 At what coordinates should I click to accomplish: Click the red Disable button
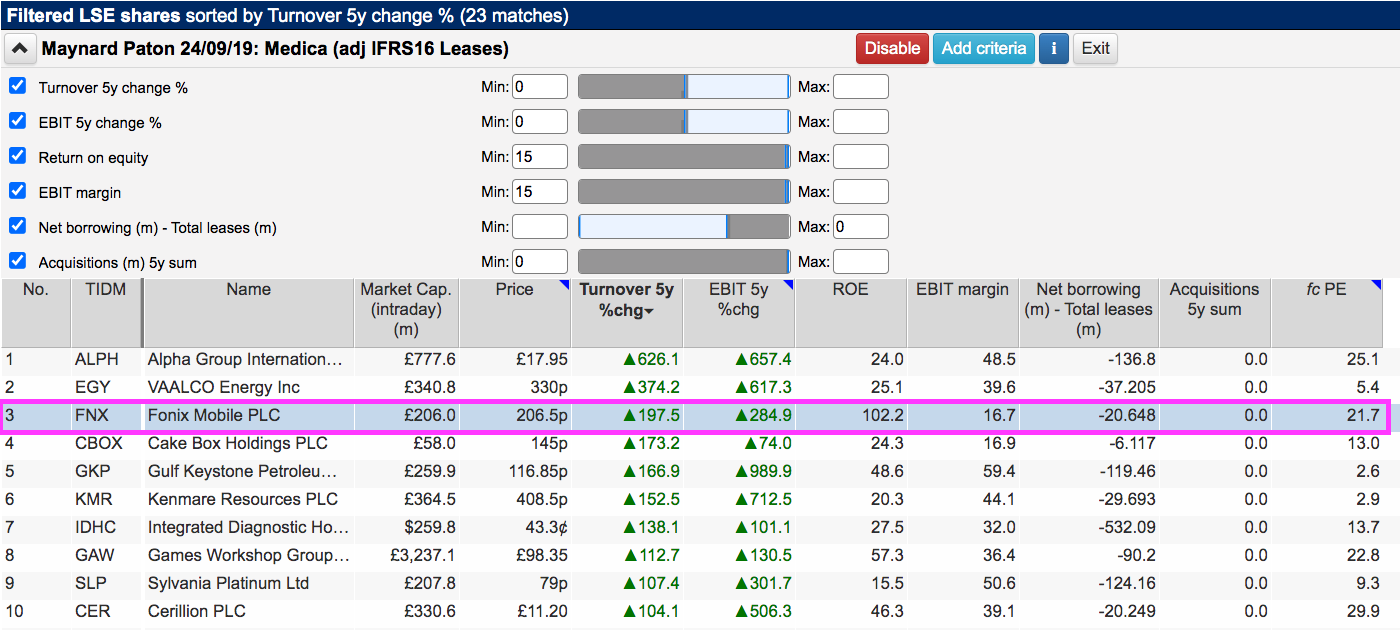[x=892, y=48]
